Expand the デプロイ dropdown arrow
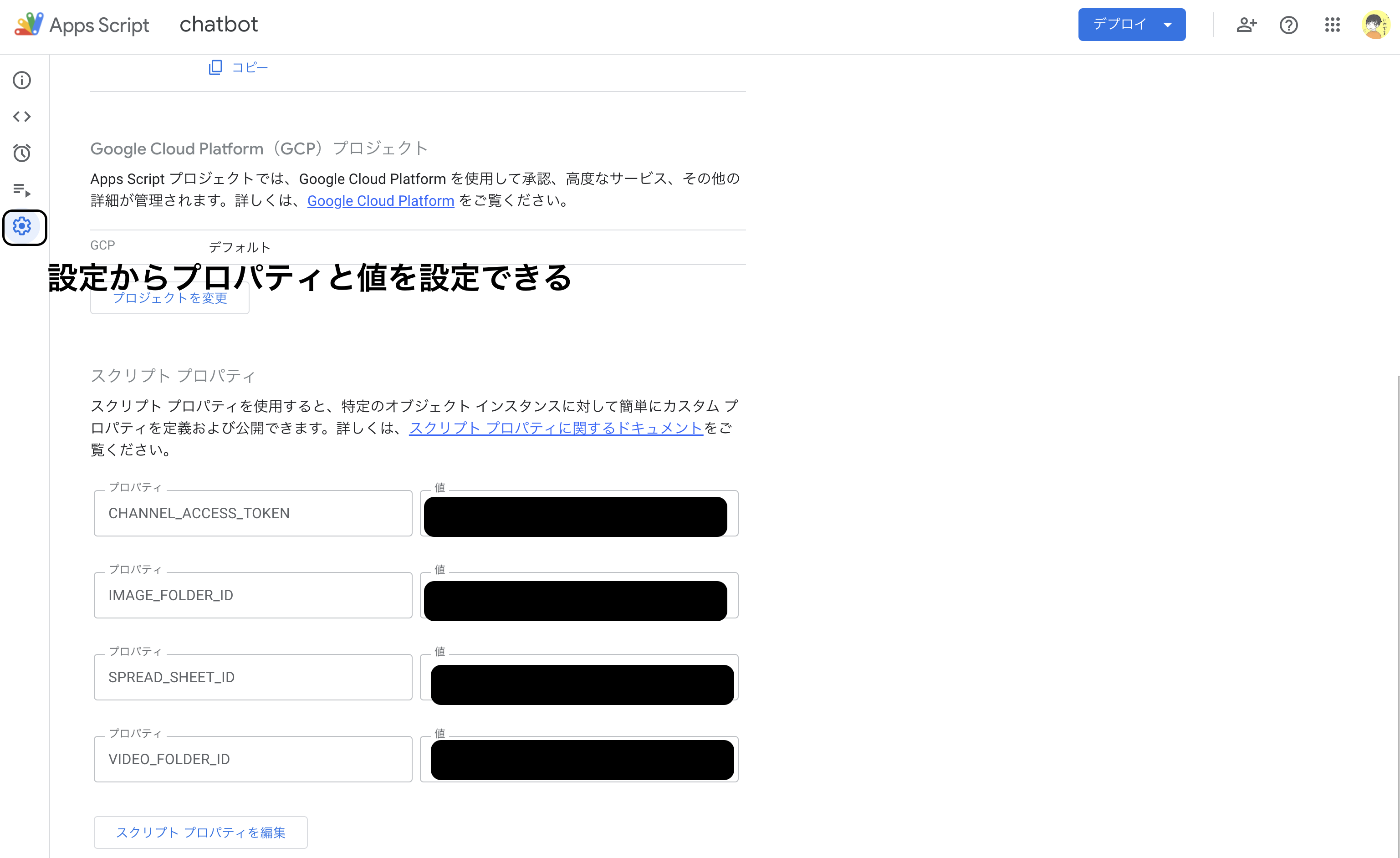 1168,25
